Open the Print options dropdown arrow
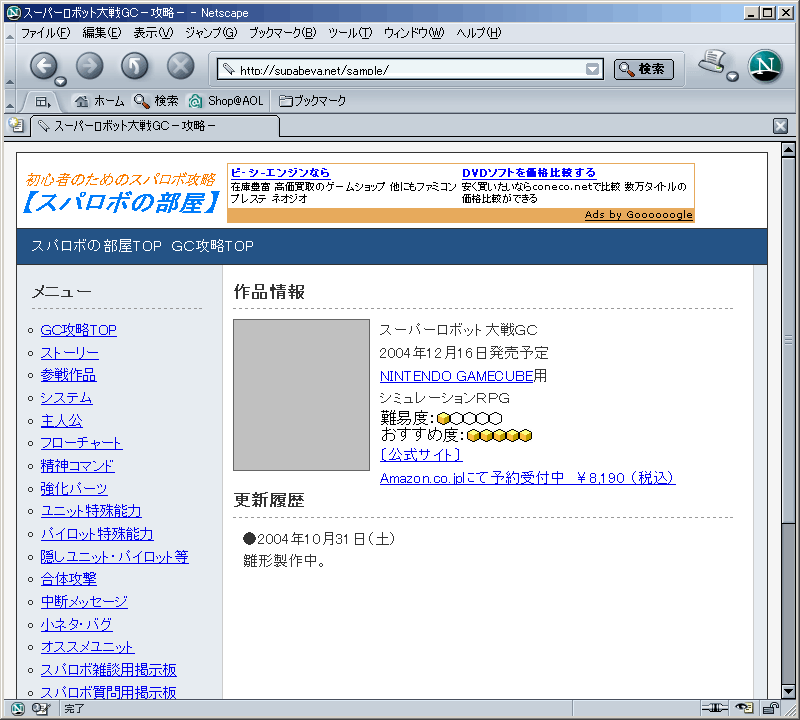Screen dimensions: 800x720 tap(732, 77)
